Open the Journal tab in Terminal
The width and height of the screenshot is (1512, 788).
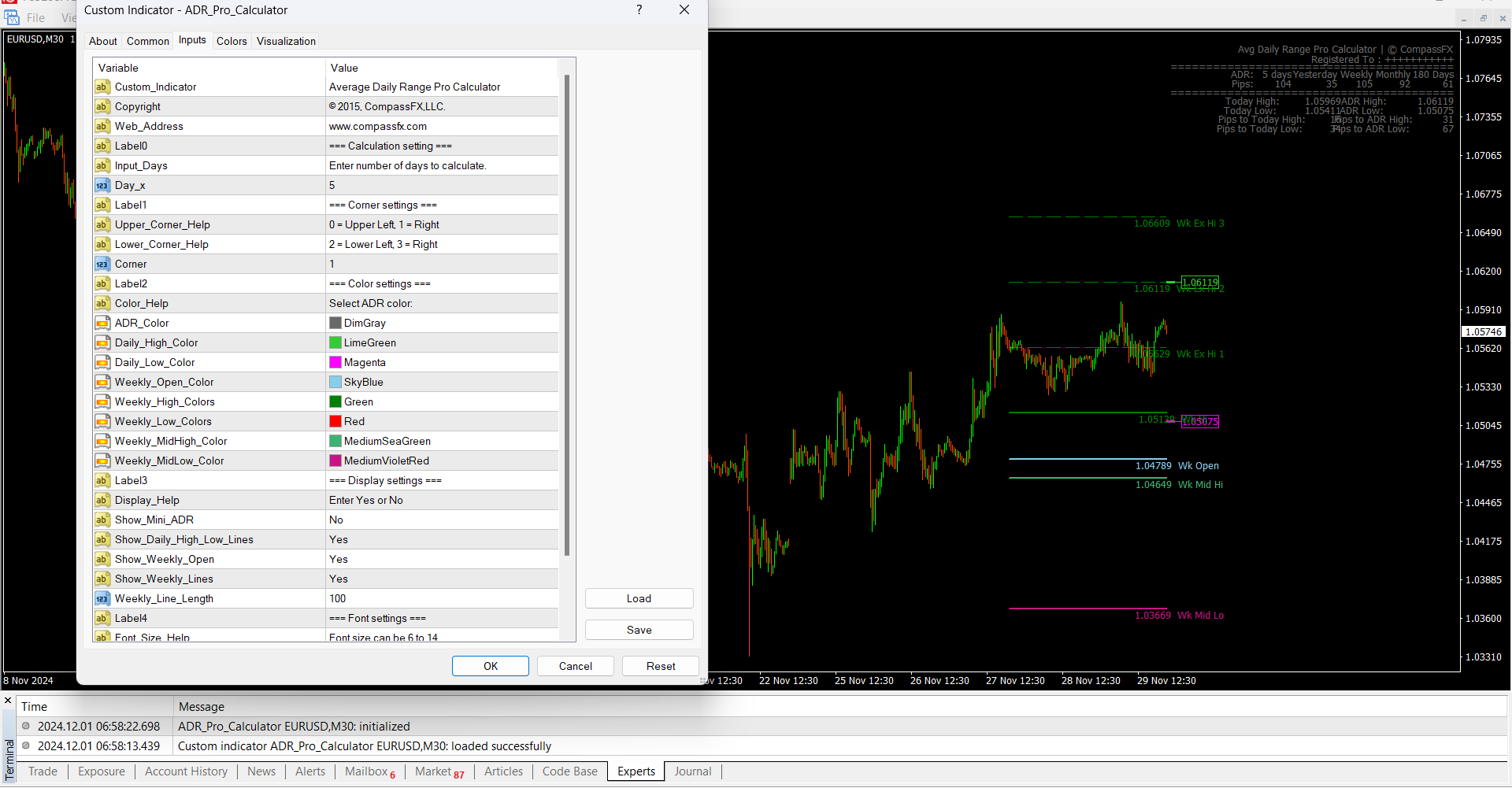(x=692, y=771)
